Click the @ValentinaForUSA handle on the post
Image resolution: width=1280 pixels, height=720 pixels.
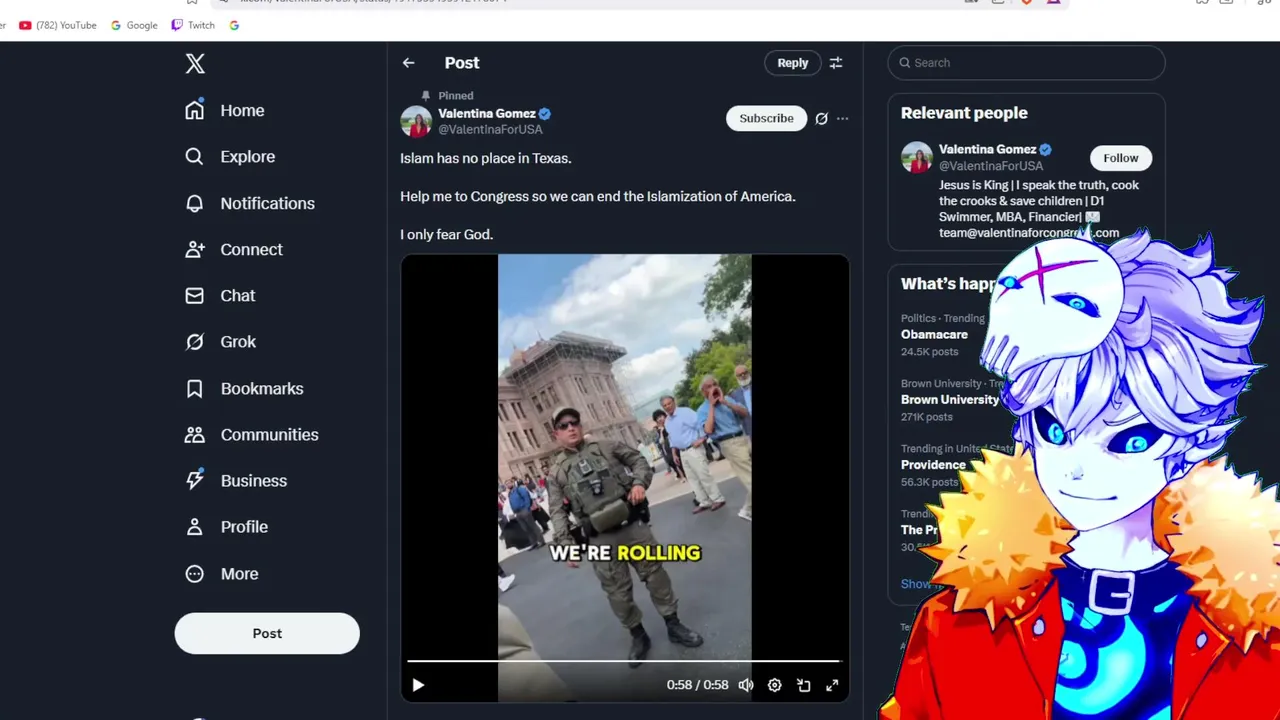coord(490,130)
